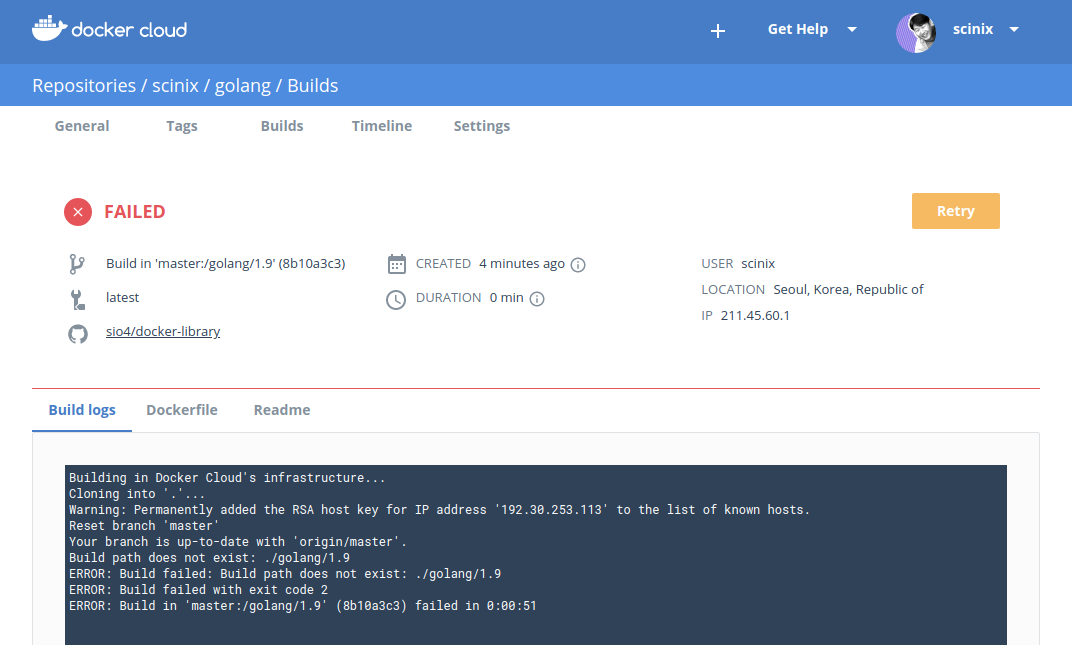The height and width of the screenshot is (645, 1072).
Task: Click the info icon beside Duration
Action: pyautogui.click(x=537, y=299)
